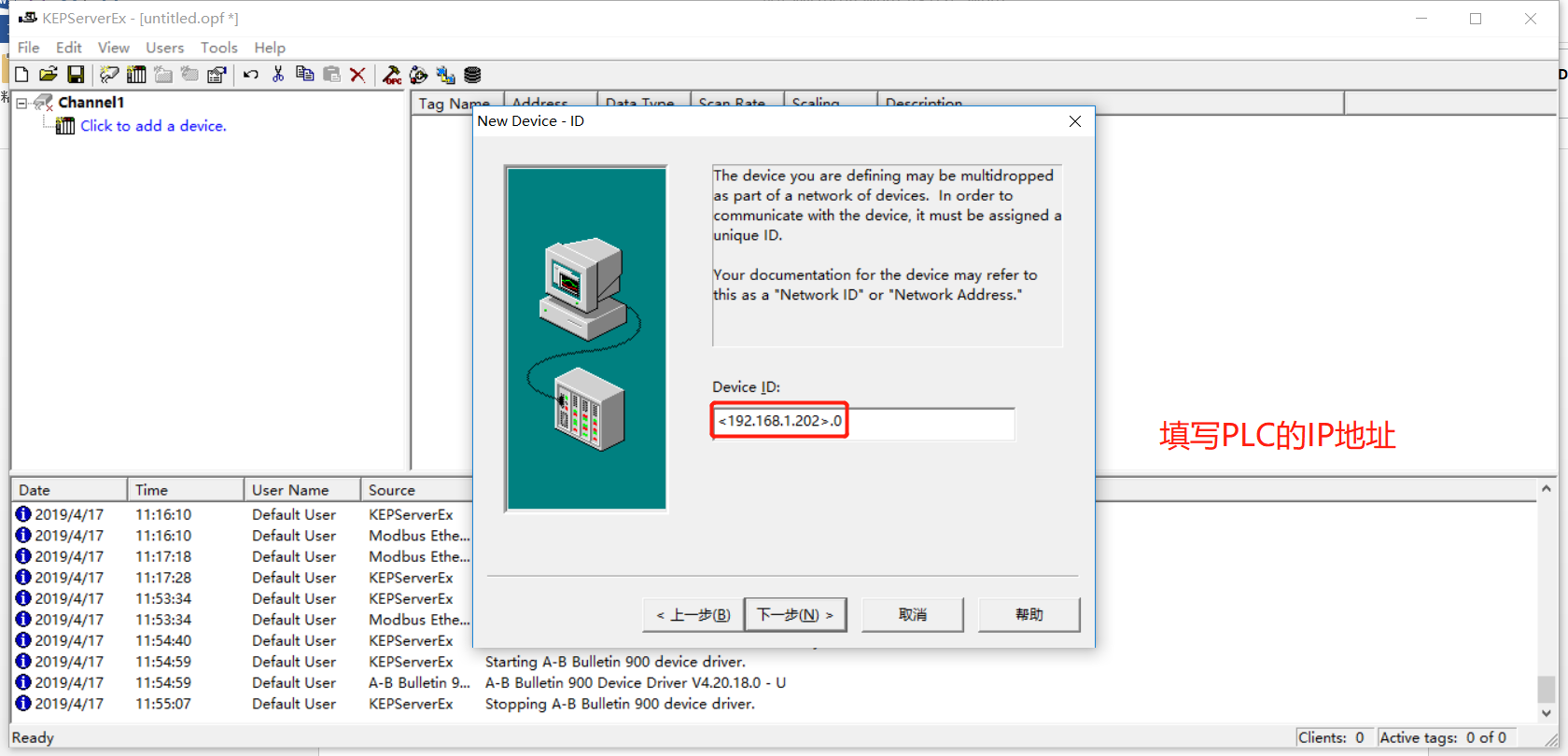Click the info icon on the 11:17:28 log row

click(x=23, y=578)
